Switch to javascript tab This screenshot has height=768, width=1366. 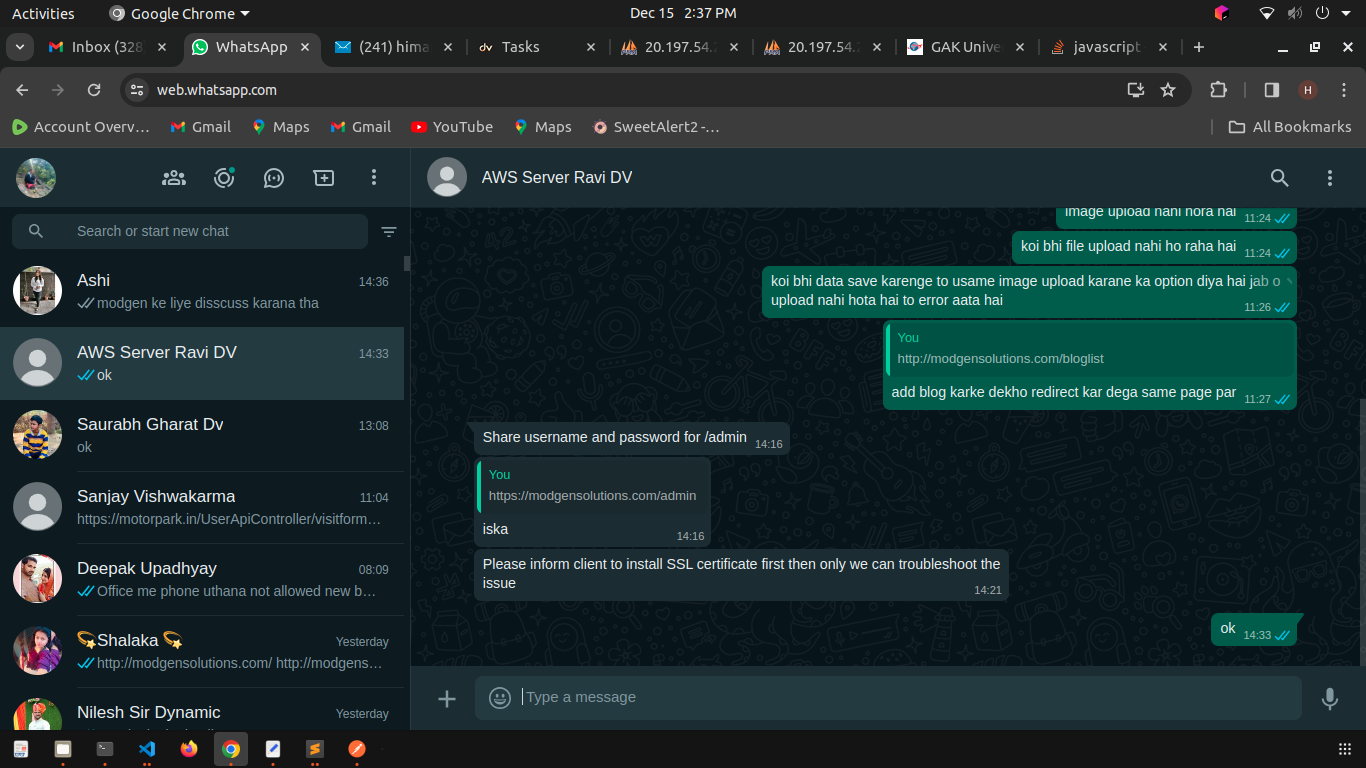(1107, 47)
